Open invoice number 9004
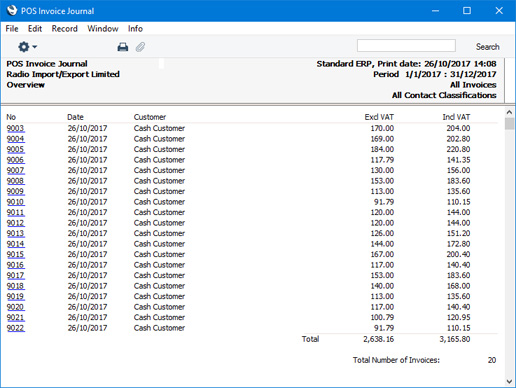Image resolution: width=516 pixels, height=388 pixels. click(x=16, y=139)
